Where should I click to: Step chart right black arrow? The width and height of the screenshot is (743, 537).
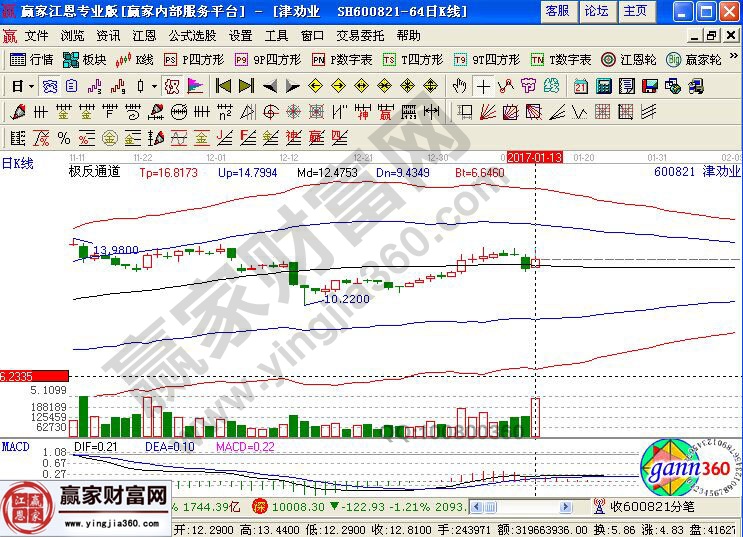pyautogui.click(x=292, y=86)
